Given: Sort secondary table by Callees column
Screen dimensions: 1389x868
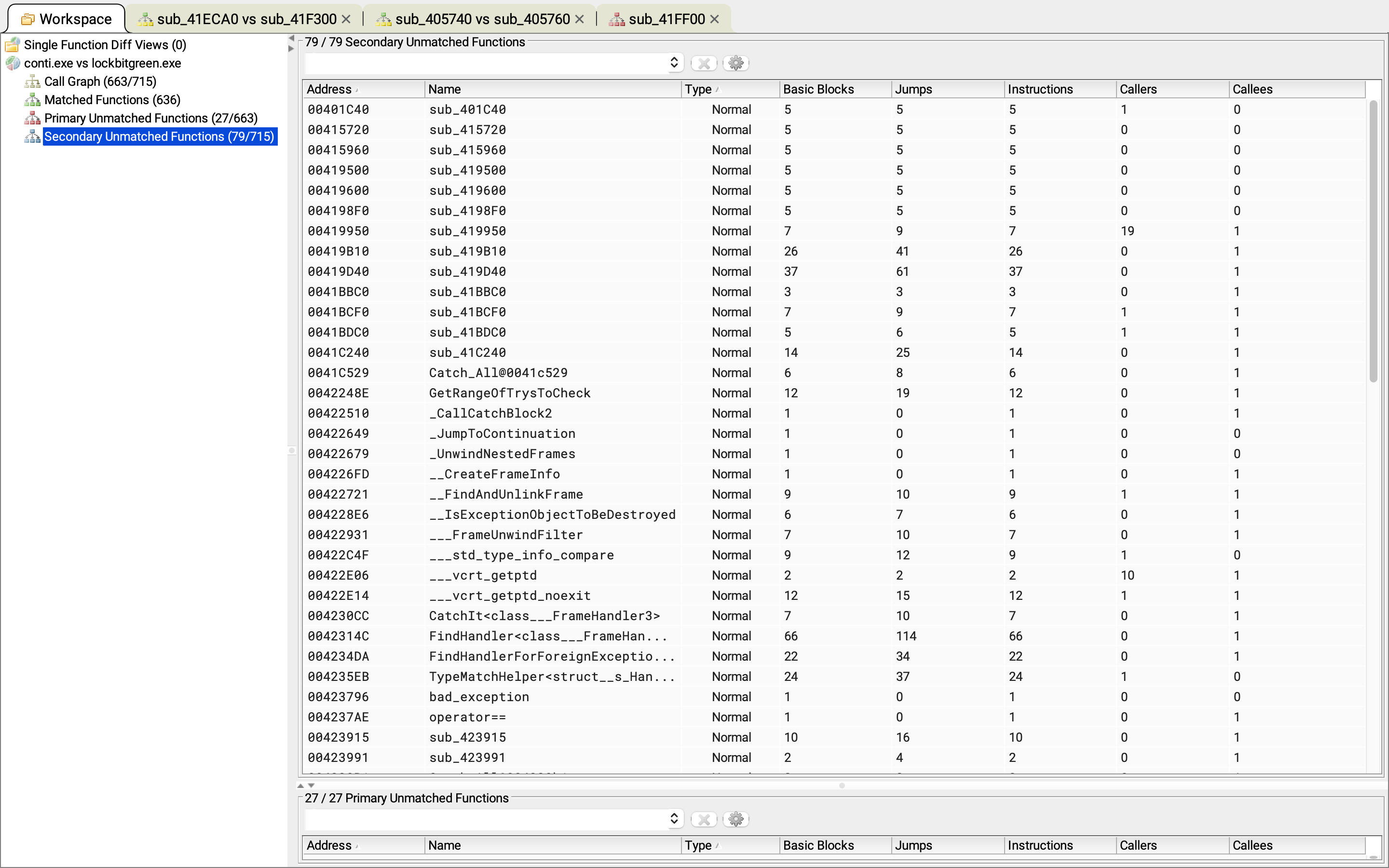Looking at the screenshot, I should coord(1297,89).
